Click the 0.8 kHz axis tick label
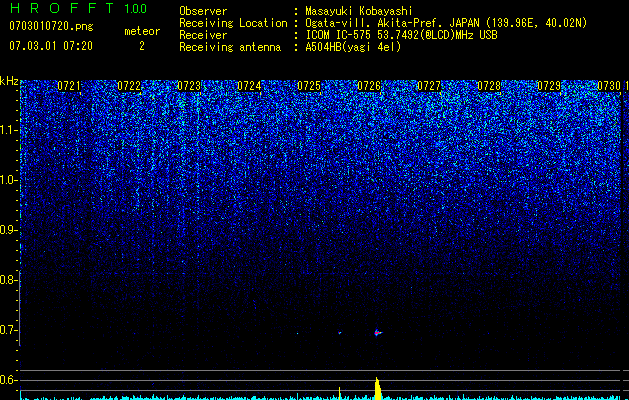The height and width of the screenshot is (400, 629). click(x=8, y=280)
